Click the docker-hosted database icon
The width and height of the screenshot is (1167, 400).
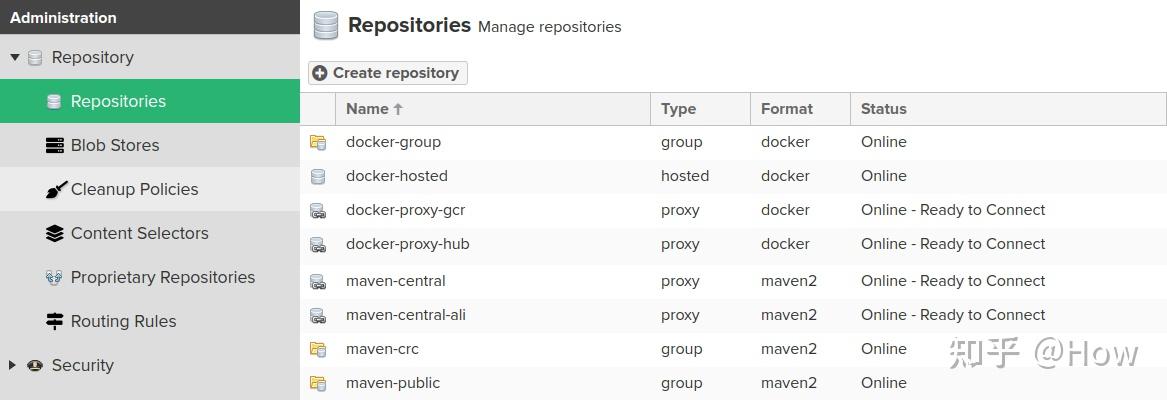(318, 176)
